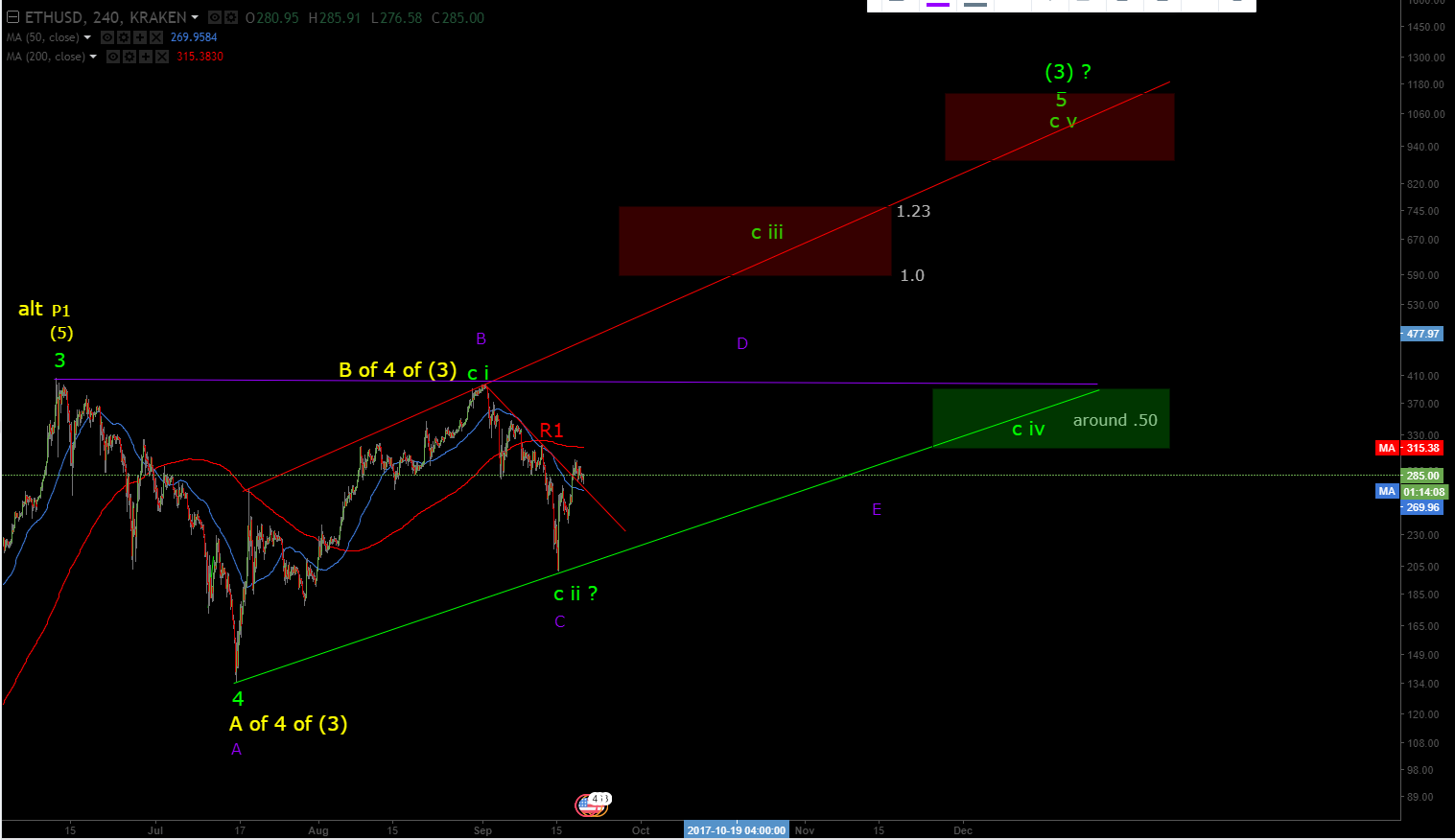Pick the grey line color swatch

pyautogui.click(x=975, y=5)
